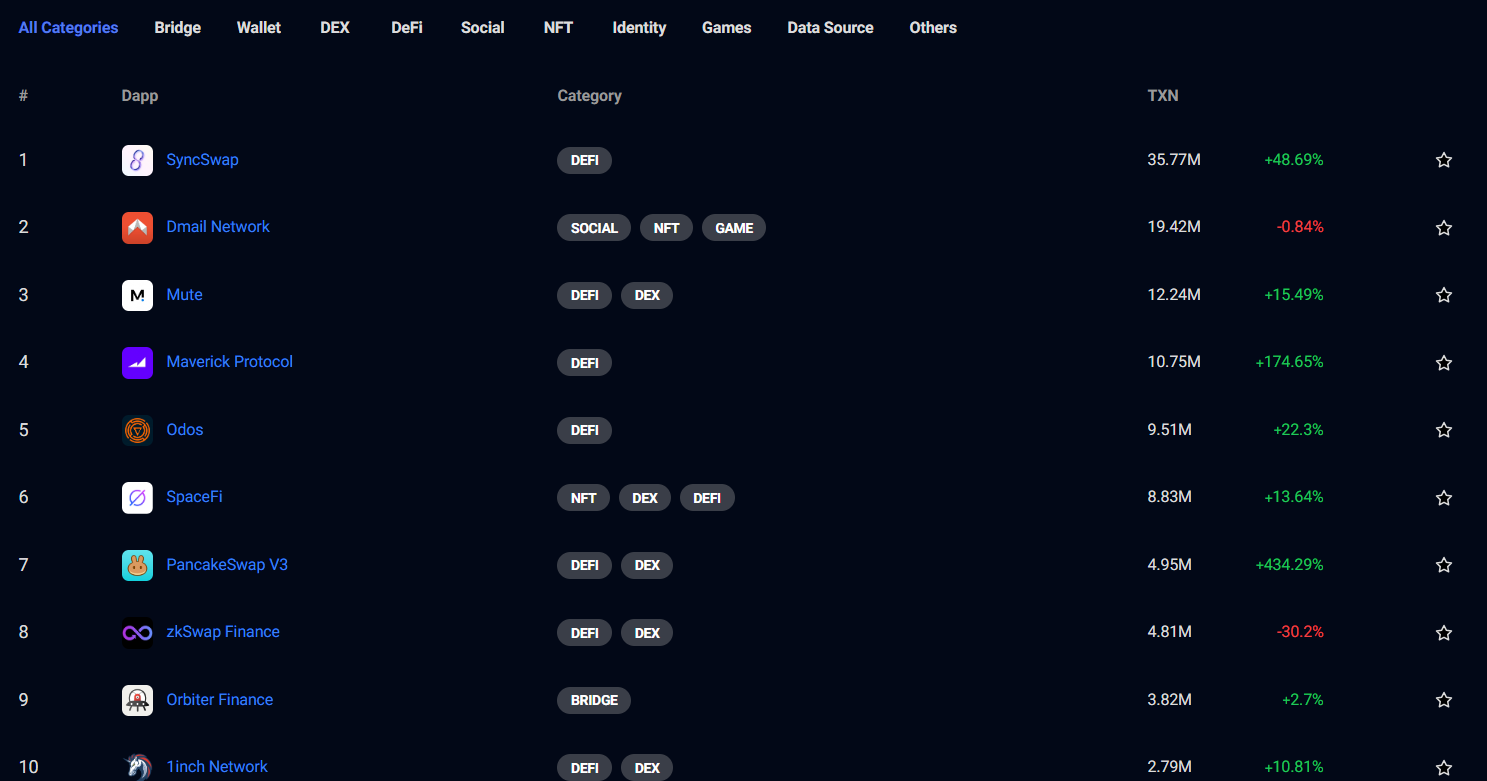Click the zkSwap Finance infinity icon

[x=137, y=632]
